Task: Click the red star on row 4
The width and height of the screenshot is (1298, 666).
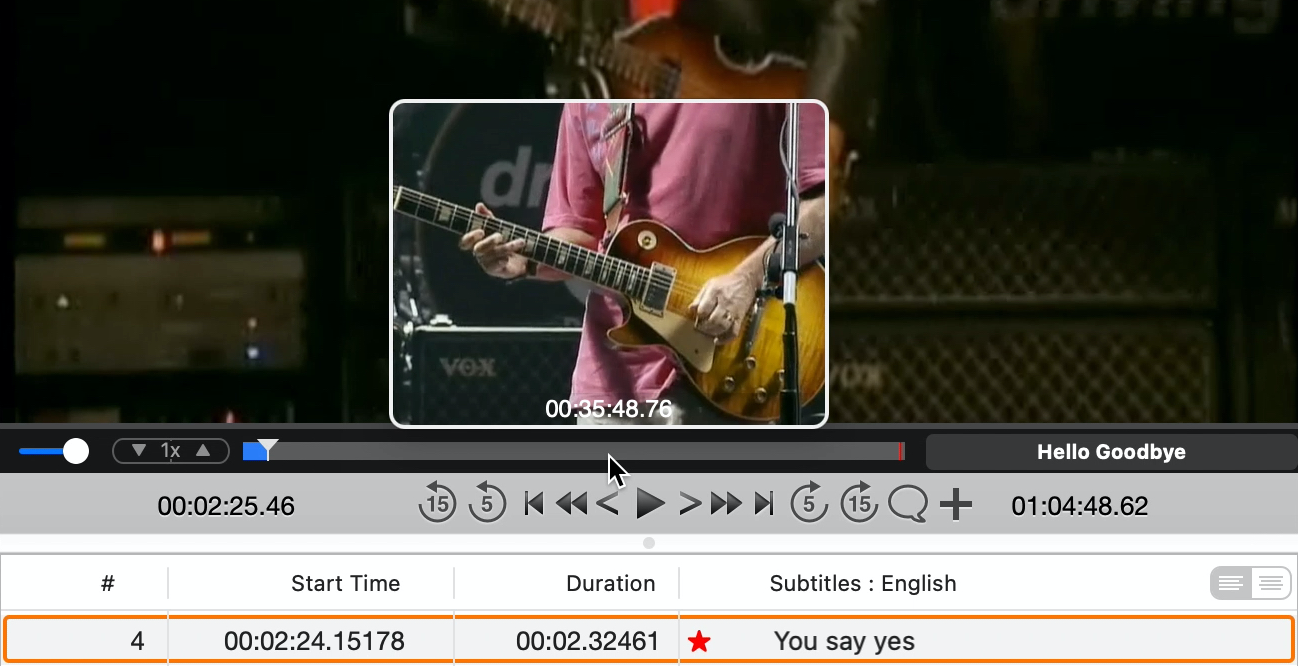Action: pyautogui.click(x=700, y=641)
